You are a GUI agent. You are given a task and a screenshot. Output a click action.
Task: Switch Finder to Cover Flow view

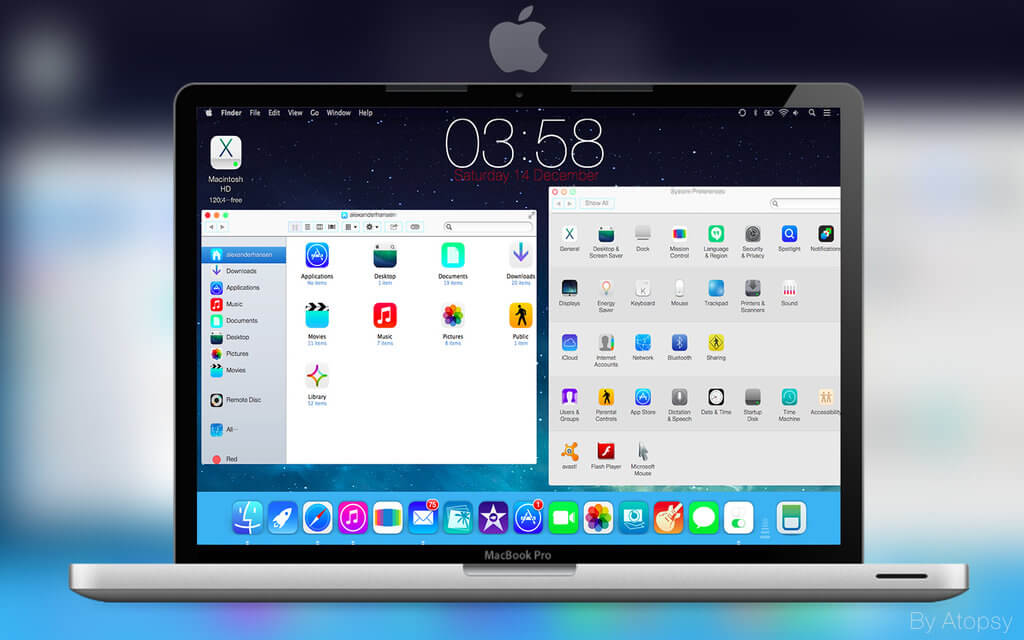coord(332,227)
